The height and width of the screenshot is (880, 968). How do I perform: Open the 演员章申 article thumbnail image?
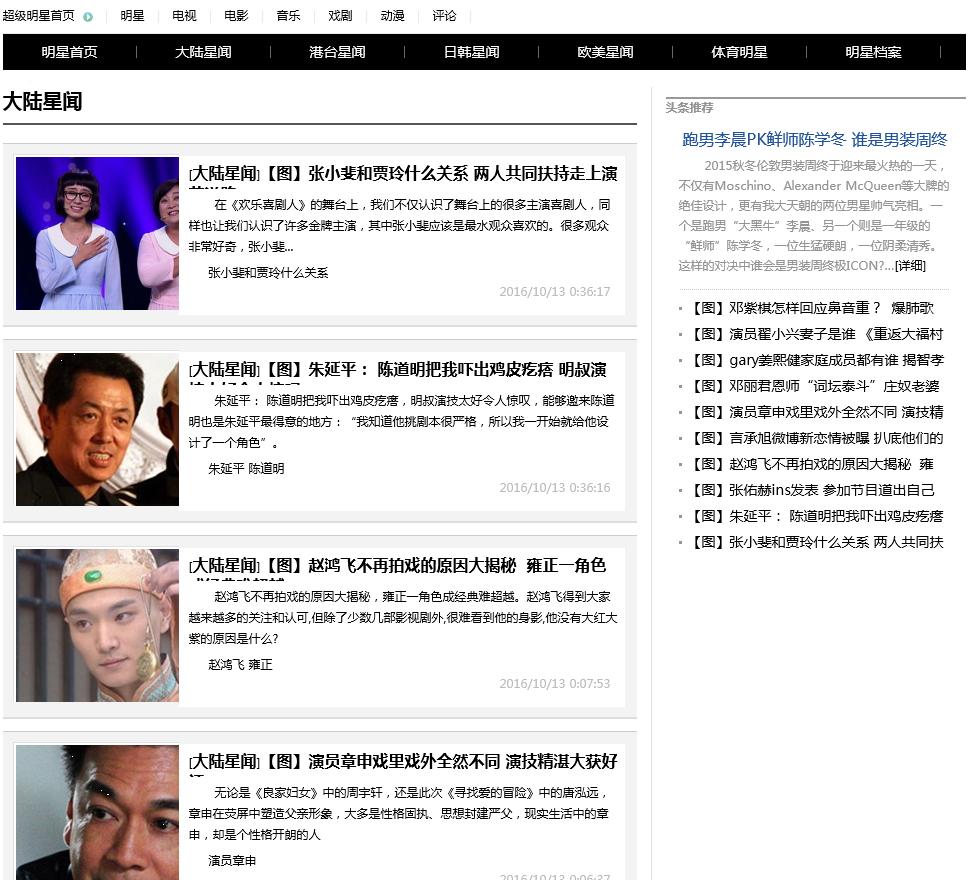click(x=97, y=812)
